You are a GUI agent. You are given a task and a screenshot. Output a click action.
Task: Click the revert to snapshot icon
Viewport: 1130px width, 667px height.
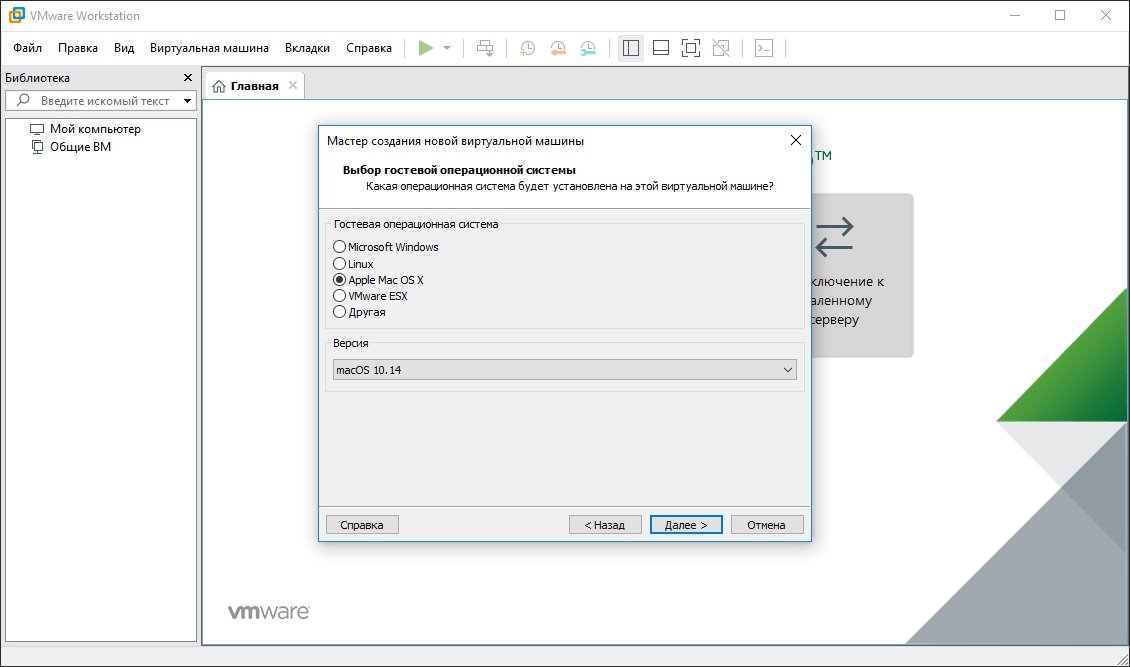click(x=558, y=48)
